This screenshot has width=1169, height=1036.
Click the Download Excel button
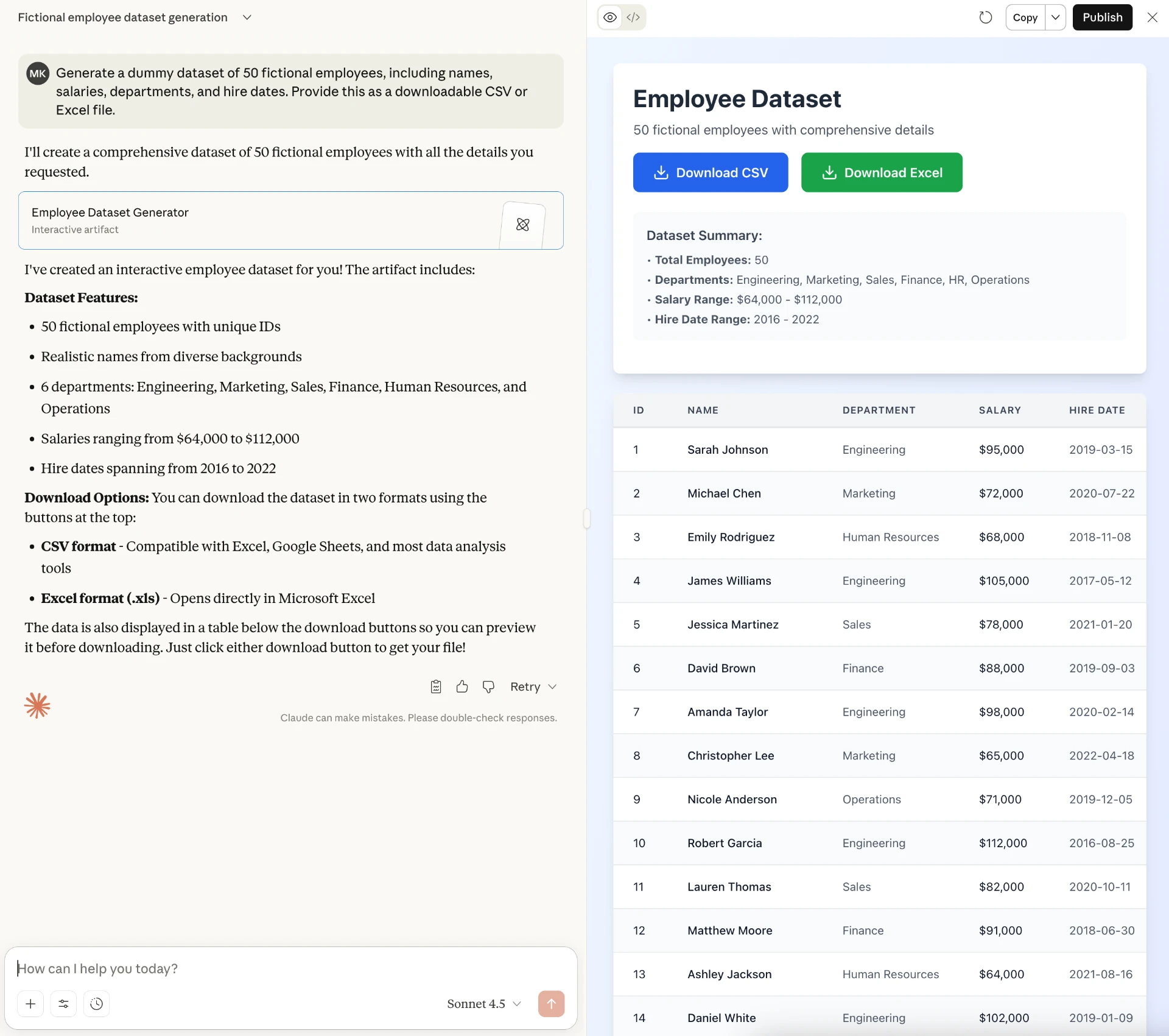pos(881,172)
